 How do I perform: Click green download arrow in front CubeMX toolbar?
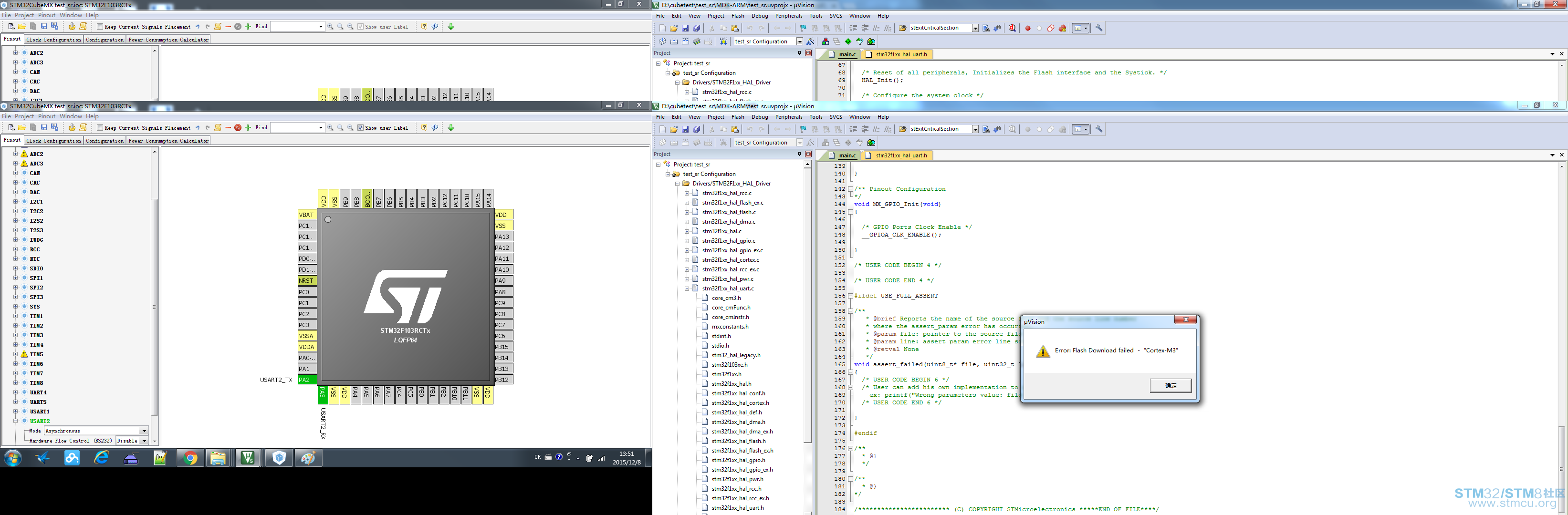click(451, 128)
